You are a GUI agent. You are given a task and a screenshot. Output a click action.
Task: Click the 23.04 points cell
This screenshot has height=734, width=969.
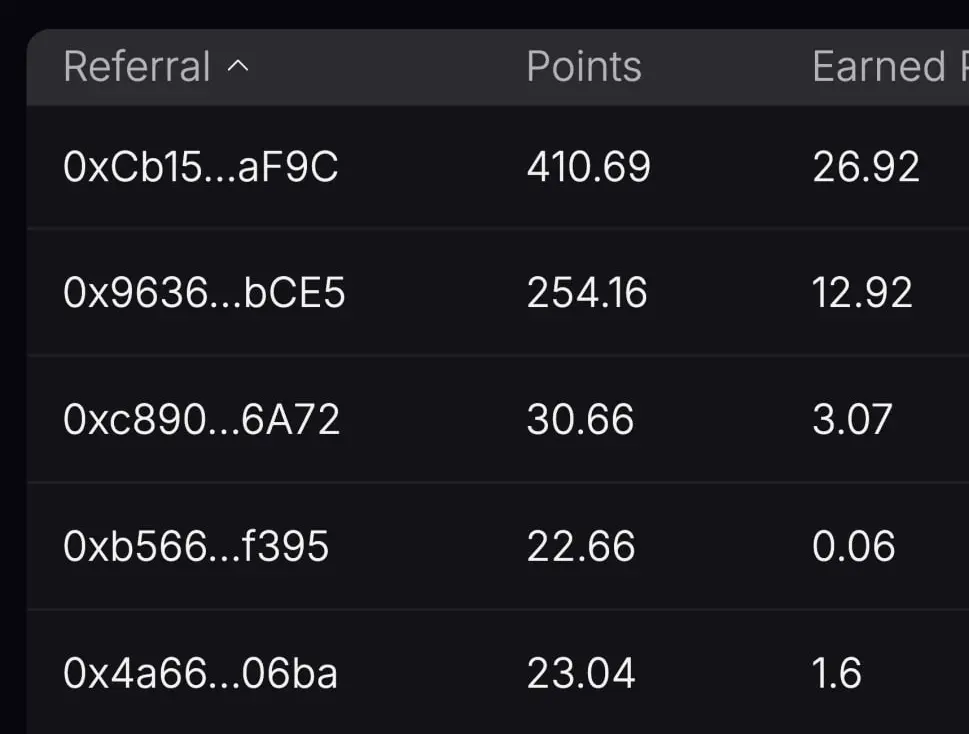(581, 673)
